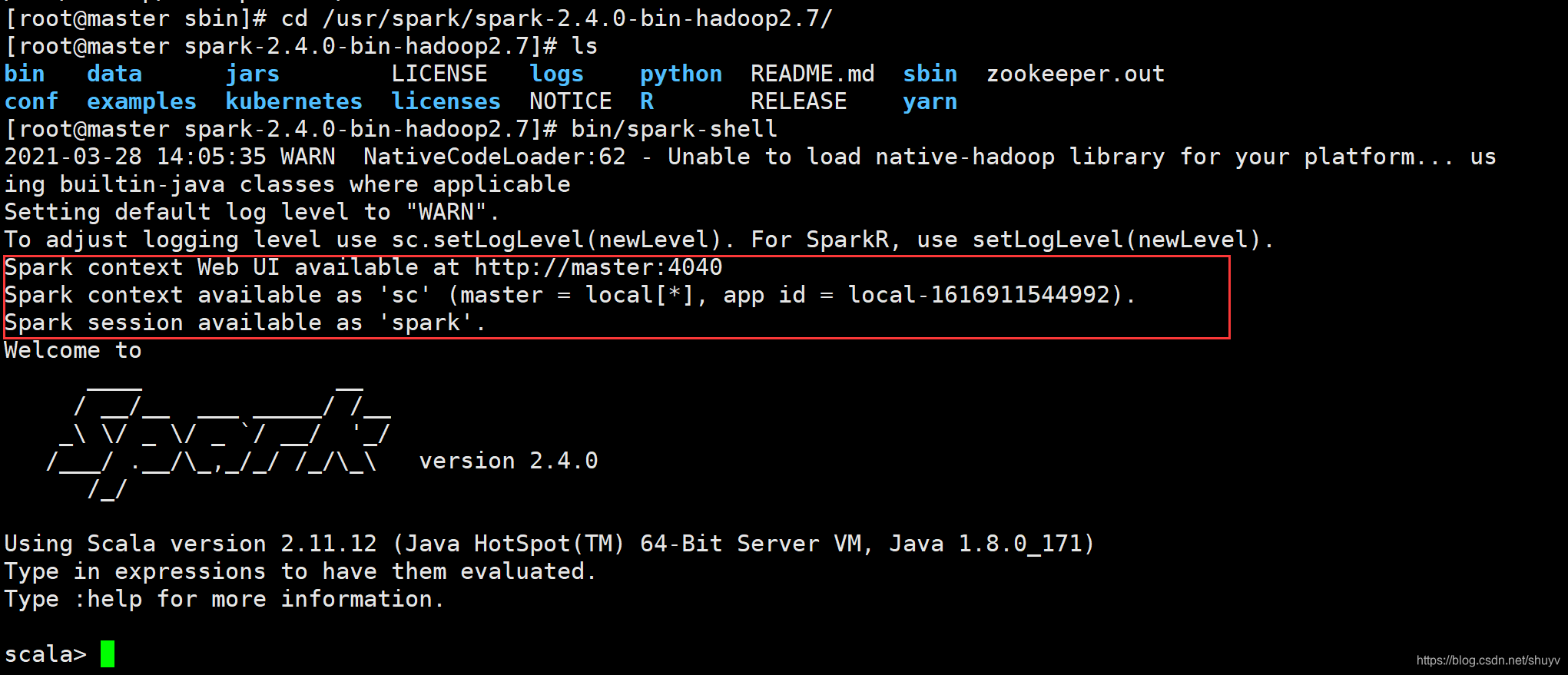
Task: Click the 'kubernetes' directory name
Action: pos(294,101)
